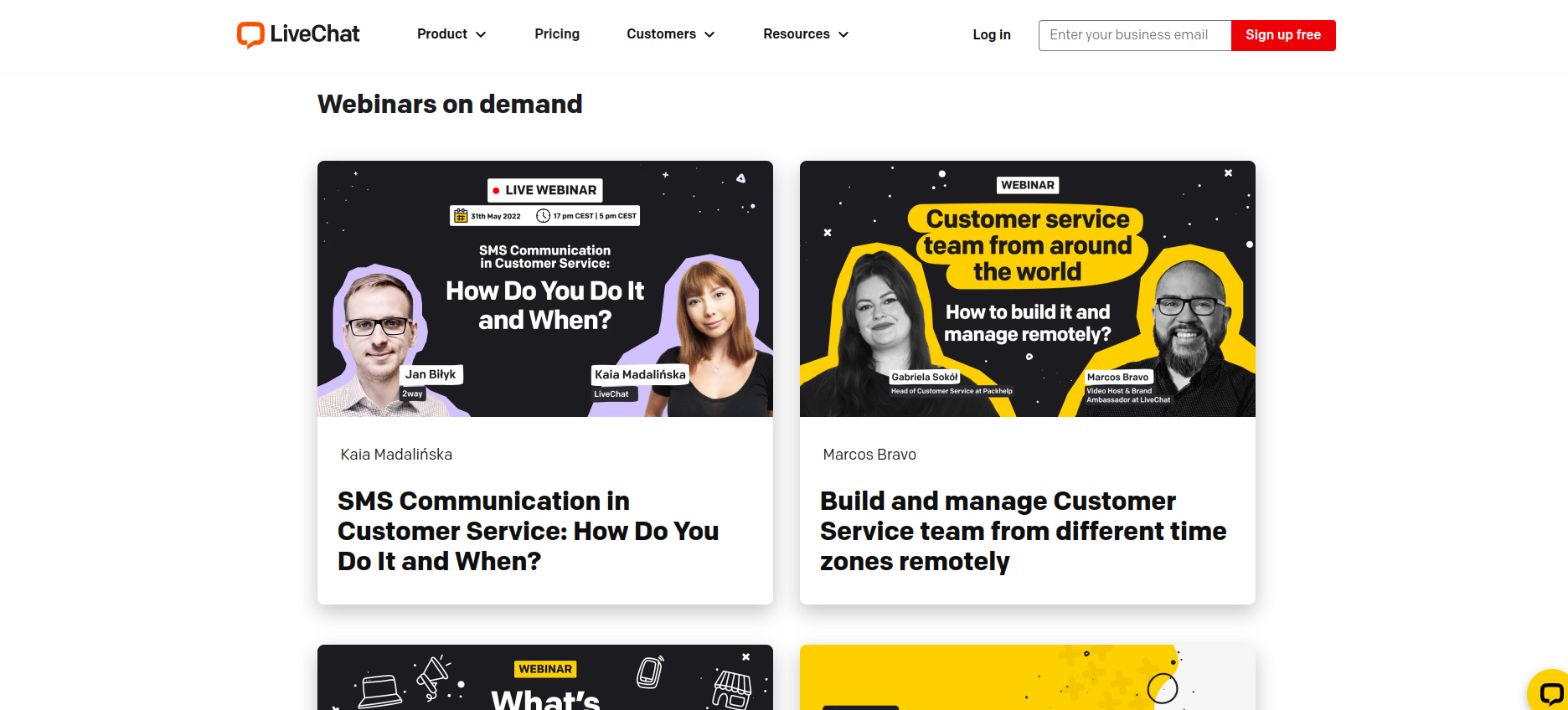Expand the Resources dropdown menu

tap(806, 34)
